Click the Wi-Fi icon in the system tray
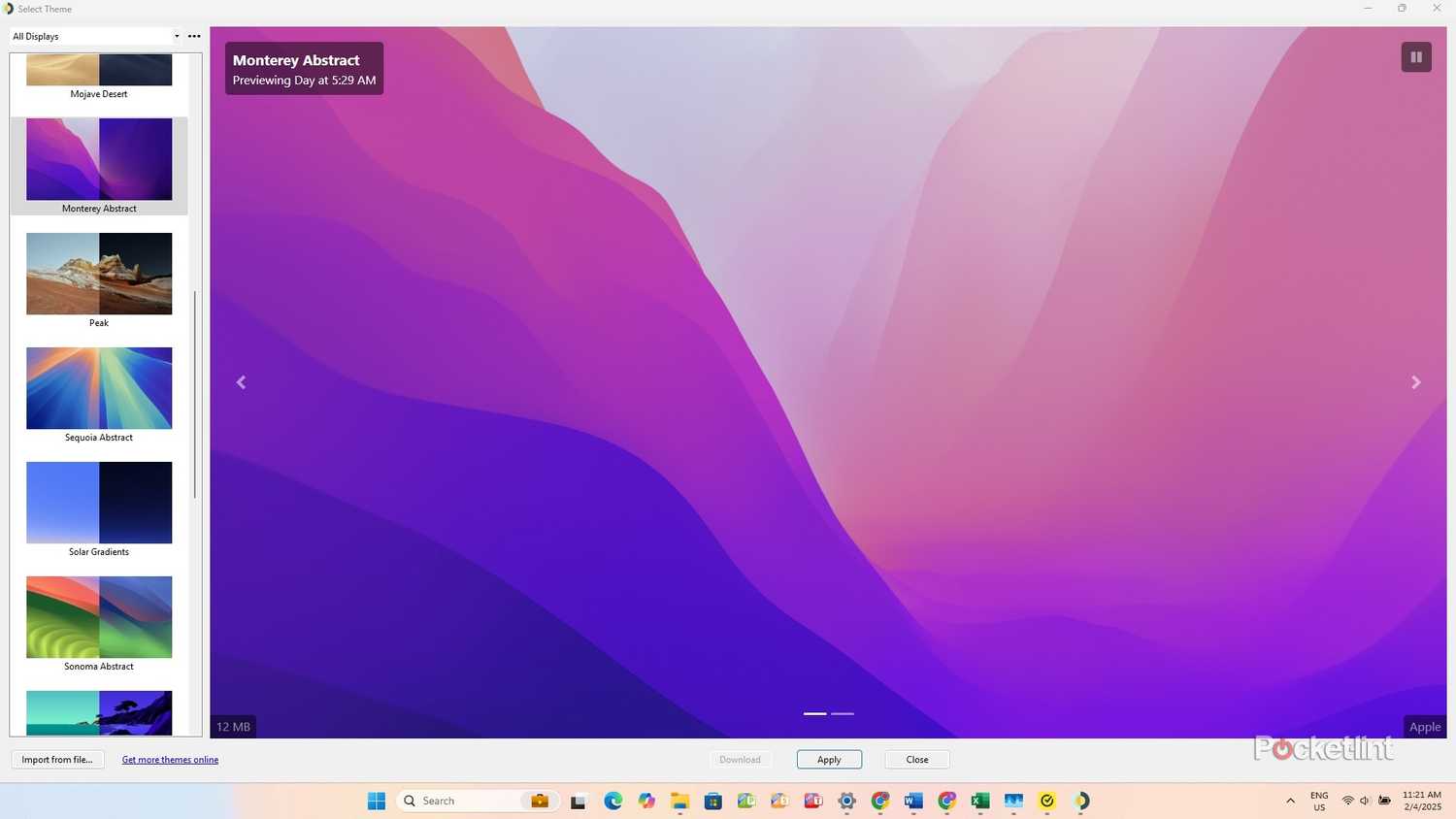The width and height of the screenshot is (1456, 819). (1347, 801)
